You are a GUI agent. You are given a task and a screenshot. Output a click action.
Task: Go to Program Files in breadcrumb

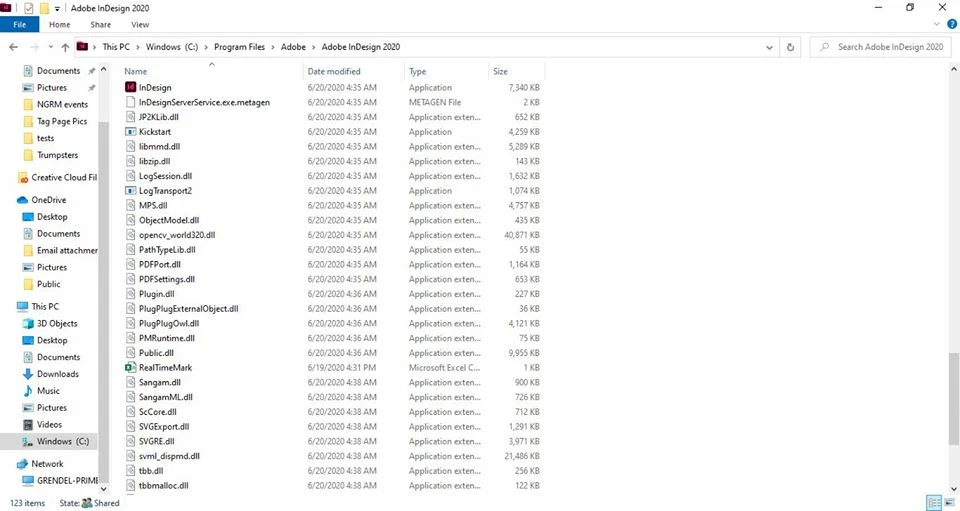239,47
